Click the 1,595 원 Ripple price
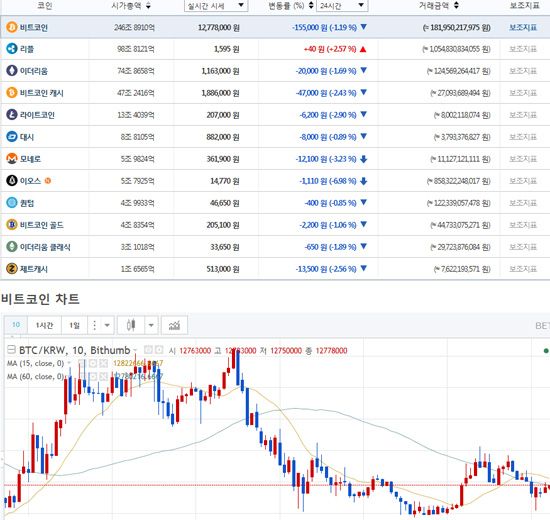Image resolution: width=550 pixels, height=520 pixels. click(227, 49)
